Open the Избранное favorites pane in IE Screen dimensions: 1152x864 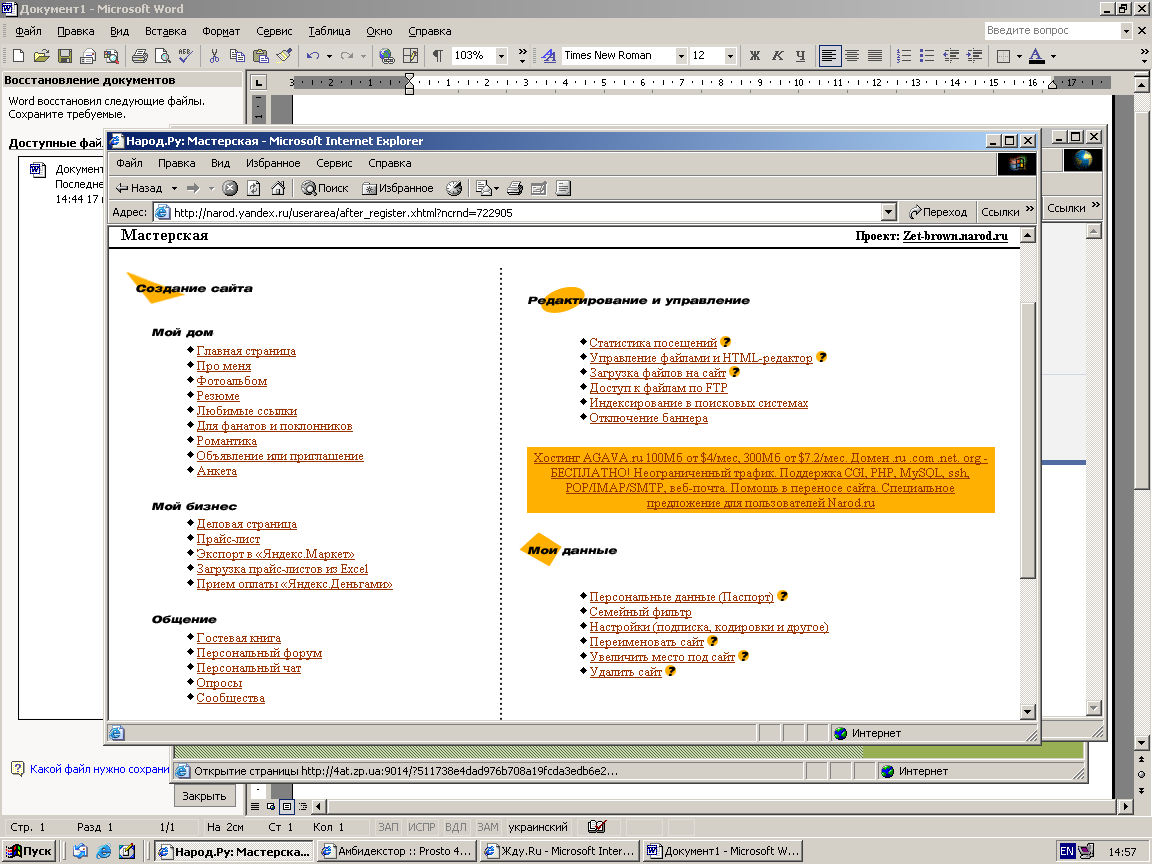click(397, 188)
